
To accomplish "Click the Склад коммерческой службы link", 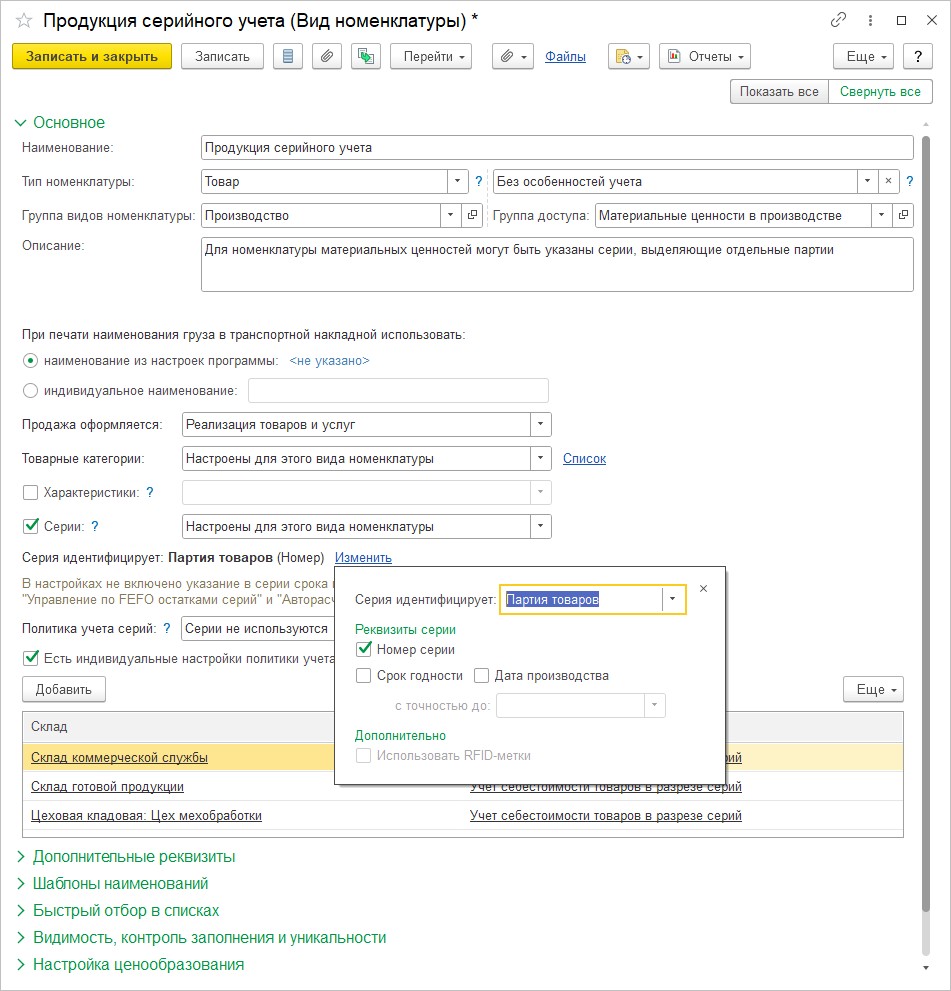I will tap(119, 758).
